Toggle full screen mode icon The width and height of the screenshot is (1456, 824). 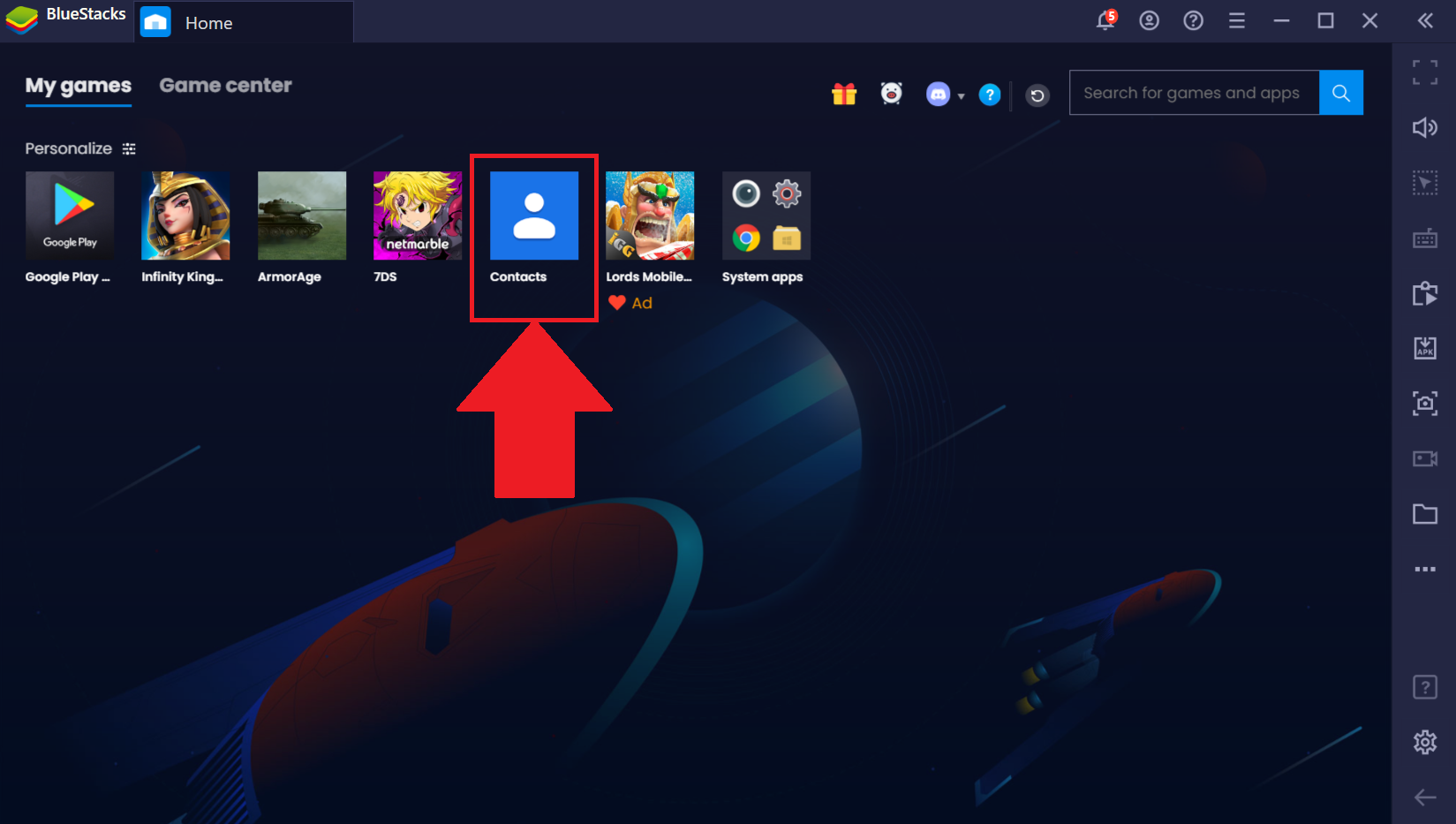point(1425,72)
